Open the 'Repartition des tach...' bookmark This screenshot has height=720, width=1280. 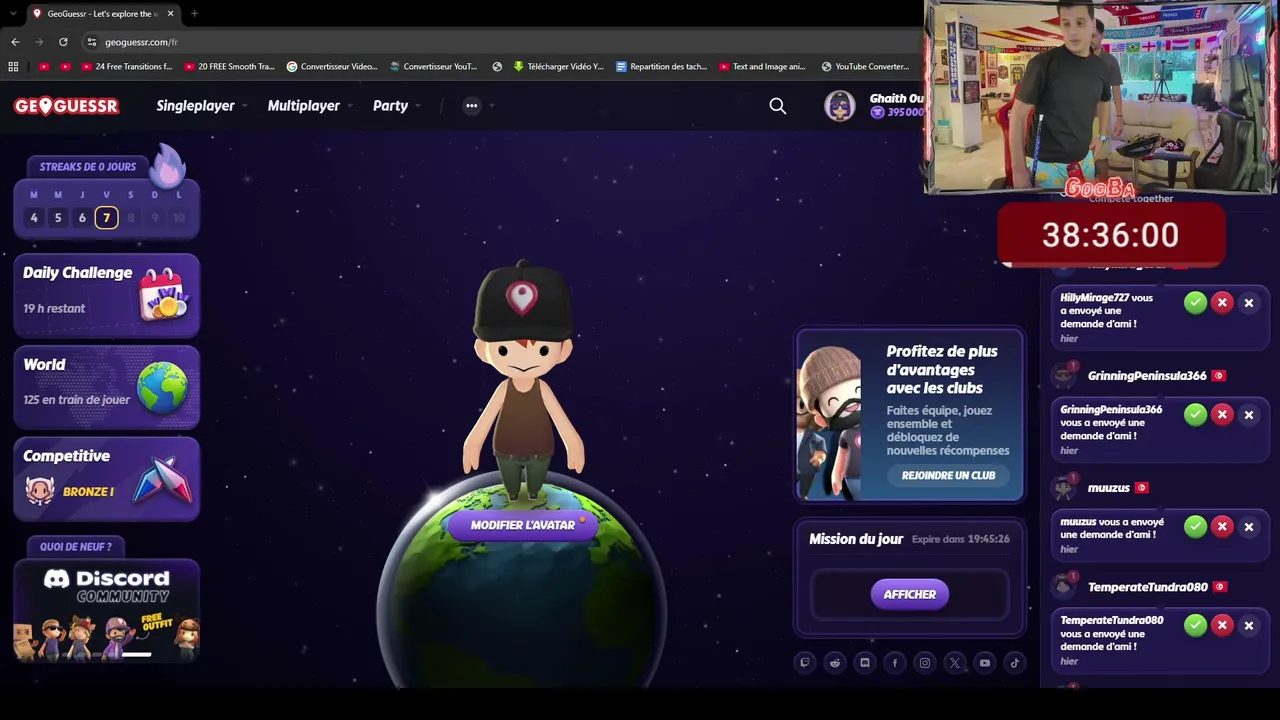(661, 67)
